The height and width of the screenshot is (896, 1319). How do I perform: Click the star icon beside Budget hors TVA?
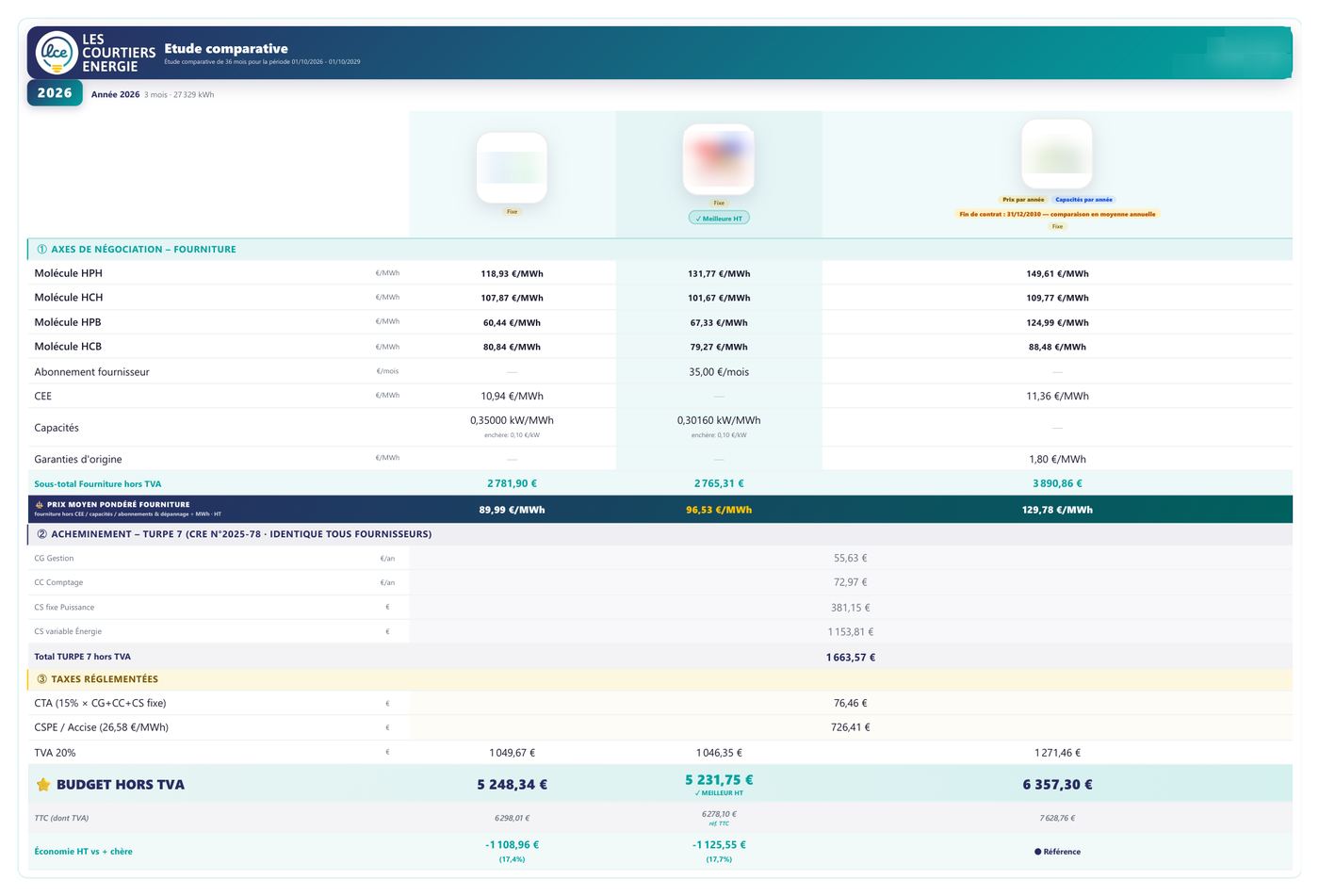43,785
